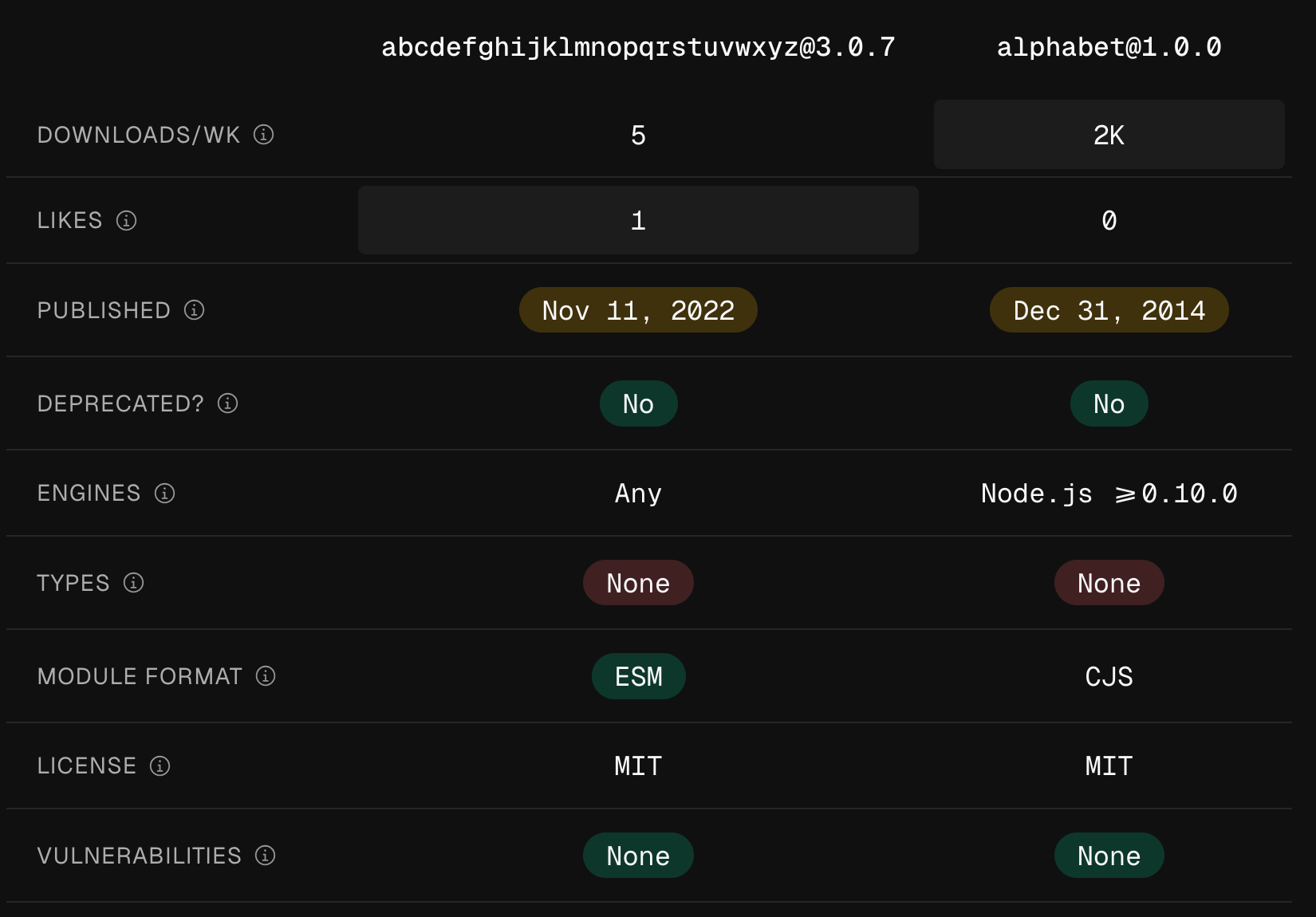The height and width of the screenshot is (917, 1316).
Task: Click the Types row info icon
Action: pyautogui.click(x=134, y=583)
